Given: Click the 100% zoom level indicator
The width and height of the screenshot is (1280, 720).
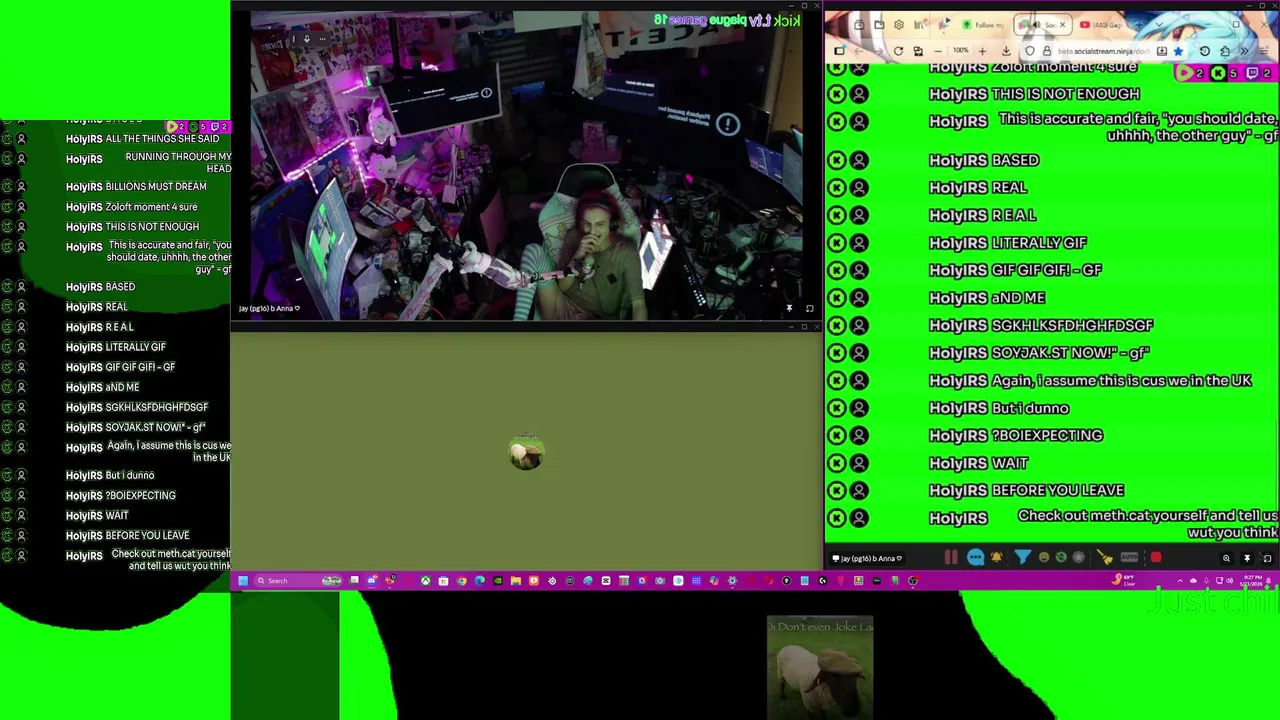Looking at the screenshot, I should pyautogui.click(x=960, y=50).
